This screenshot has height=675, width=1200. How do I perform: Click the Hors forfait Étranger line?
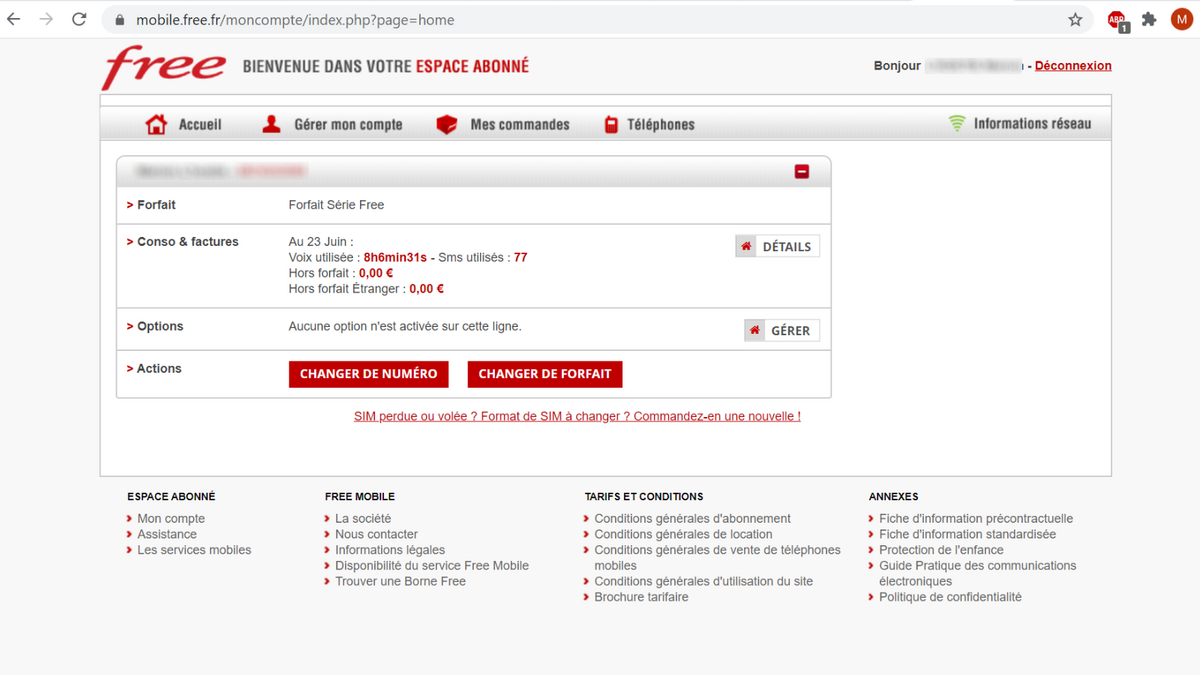[366, 289]
